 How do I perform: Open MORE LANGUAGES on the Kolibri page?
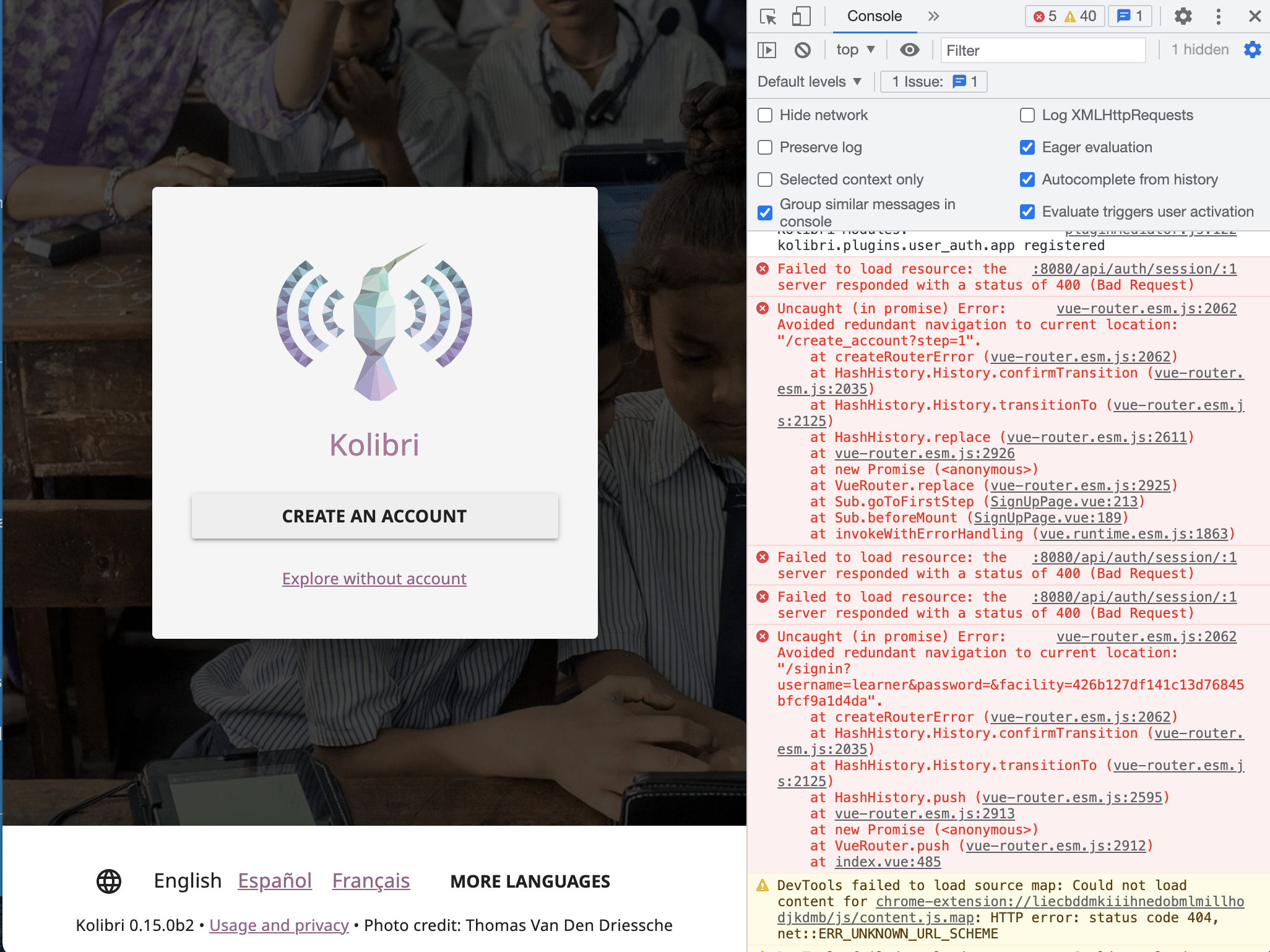530,880
